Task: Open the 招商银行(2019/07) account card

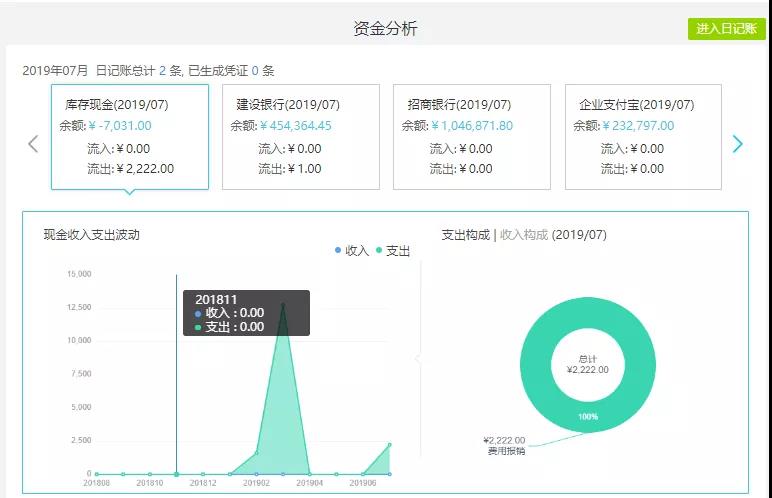Action: tap(471, 136)
